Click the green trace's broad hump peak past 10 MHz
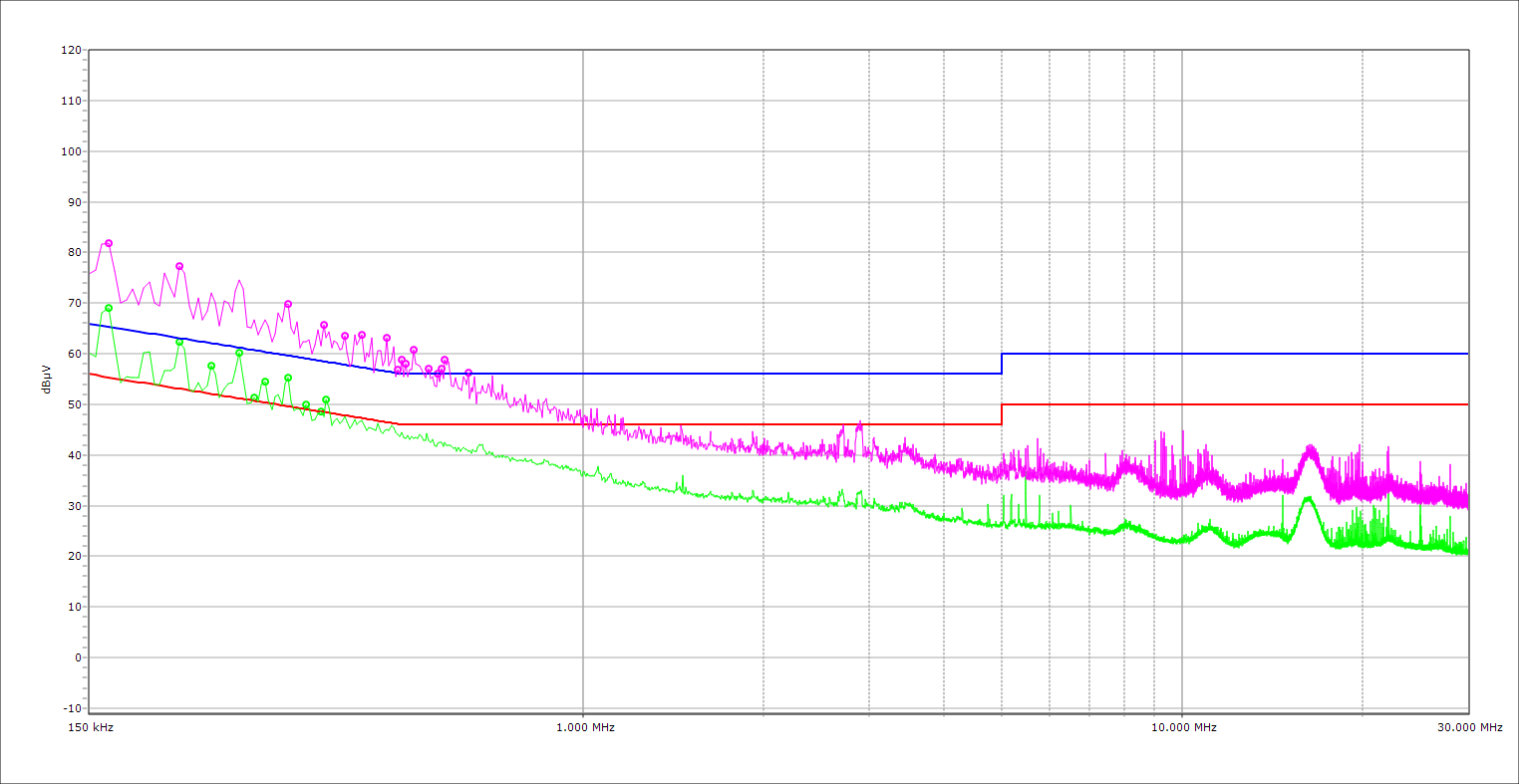This screenshot has width=1519, height=784. click(x=1308, y=498)
